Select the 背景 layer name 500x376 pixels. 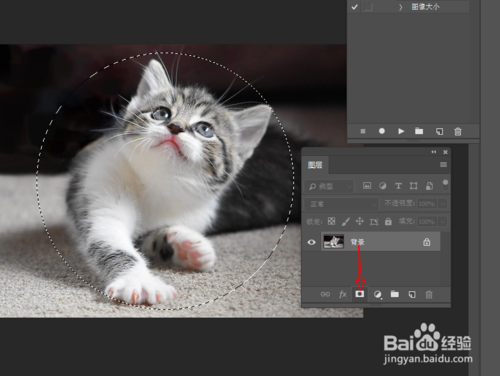click(357, 242)
